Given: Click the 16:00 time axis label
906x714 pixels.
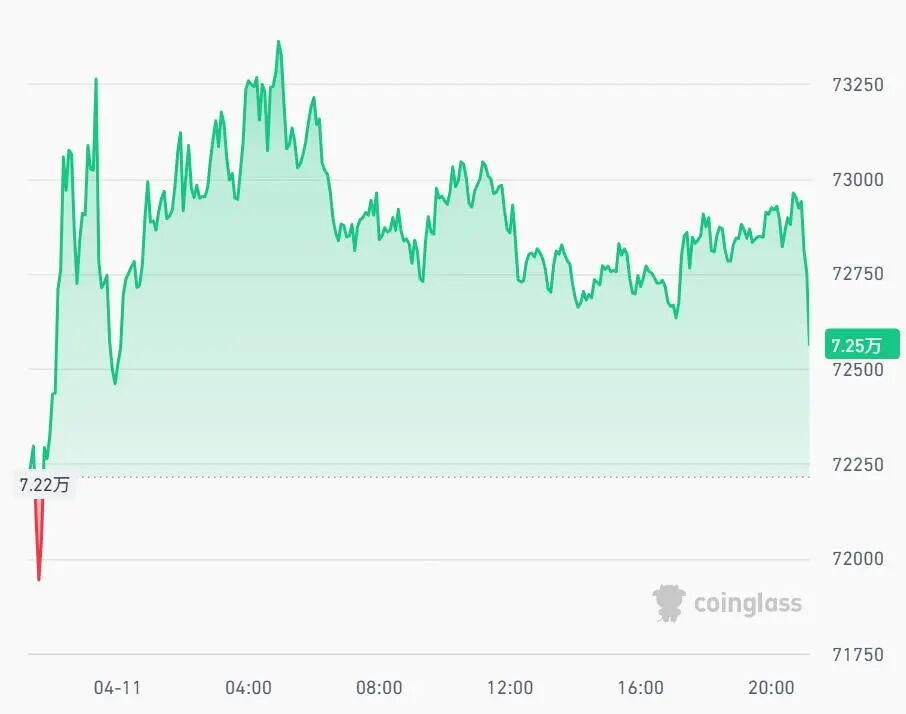Looking at the screenshot, I should [x=641, y=687].
